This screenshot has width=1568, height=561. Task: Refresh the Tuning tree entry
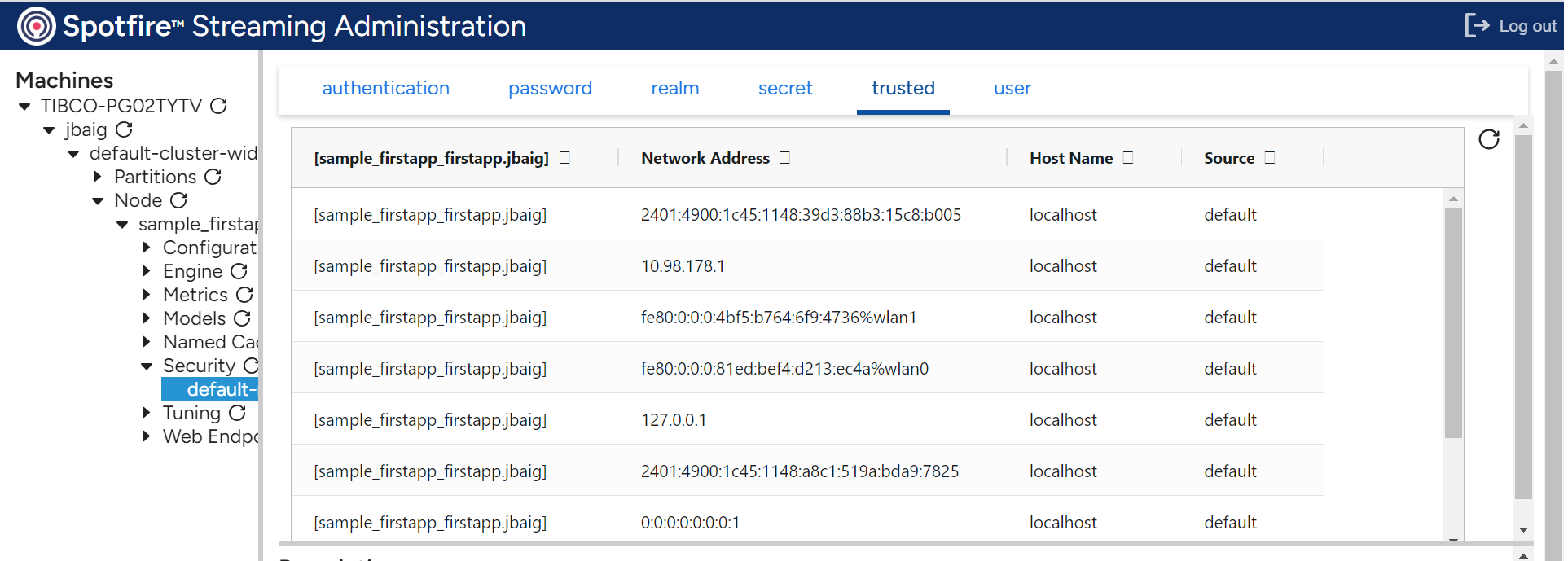(x=237, y=413)
